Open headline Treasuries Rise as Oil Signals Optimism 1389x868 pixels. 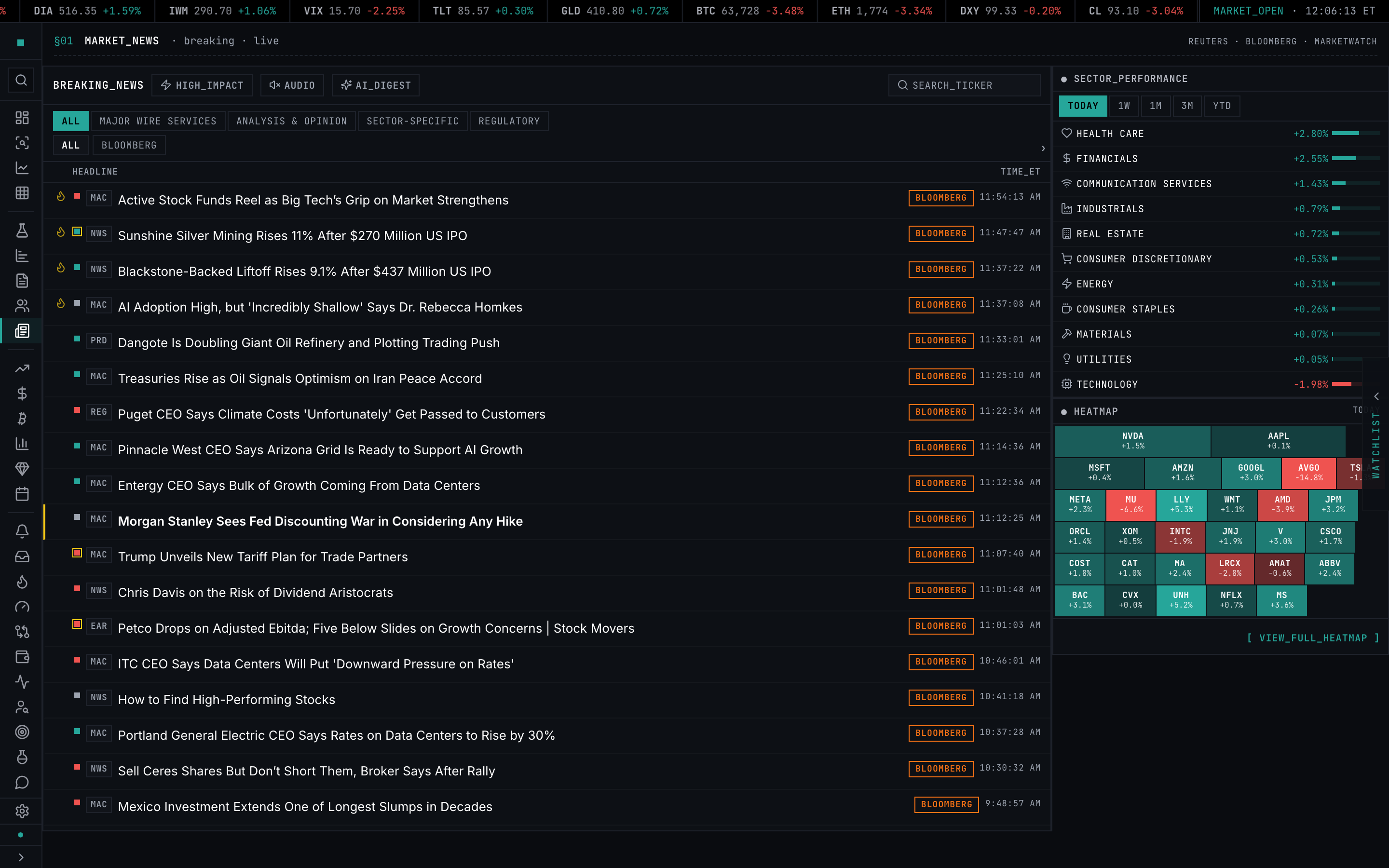point(300,379)
